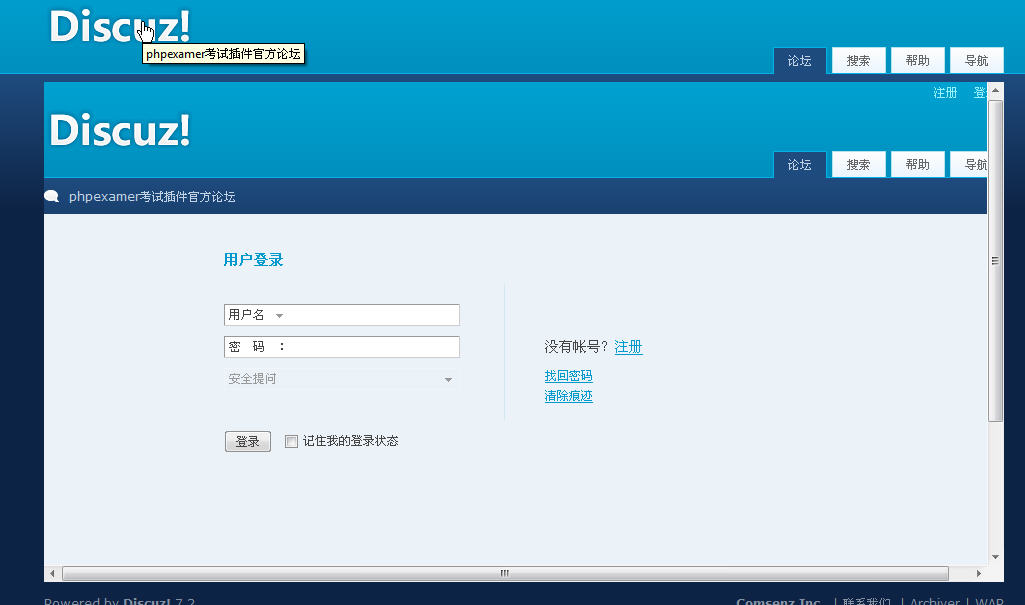Open phpexamer考试插件官方论坛 breadcrumb link
This screenshot has width=1025, height=605.
[152, 197]
